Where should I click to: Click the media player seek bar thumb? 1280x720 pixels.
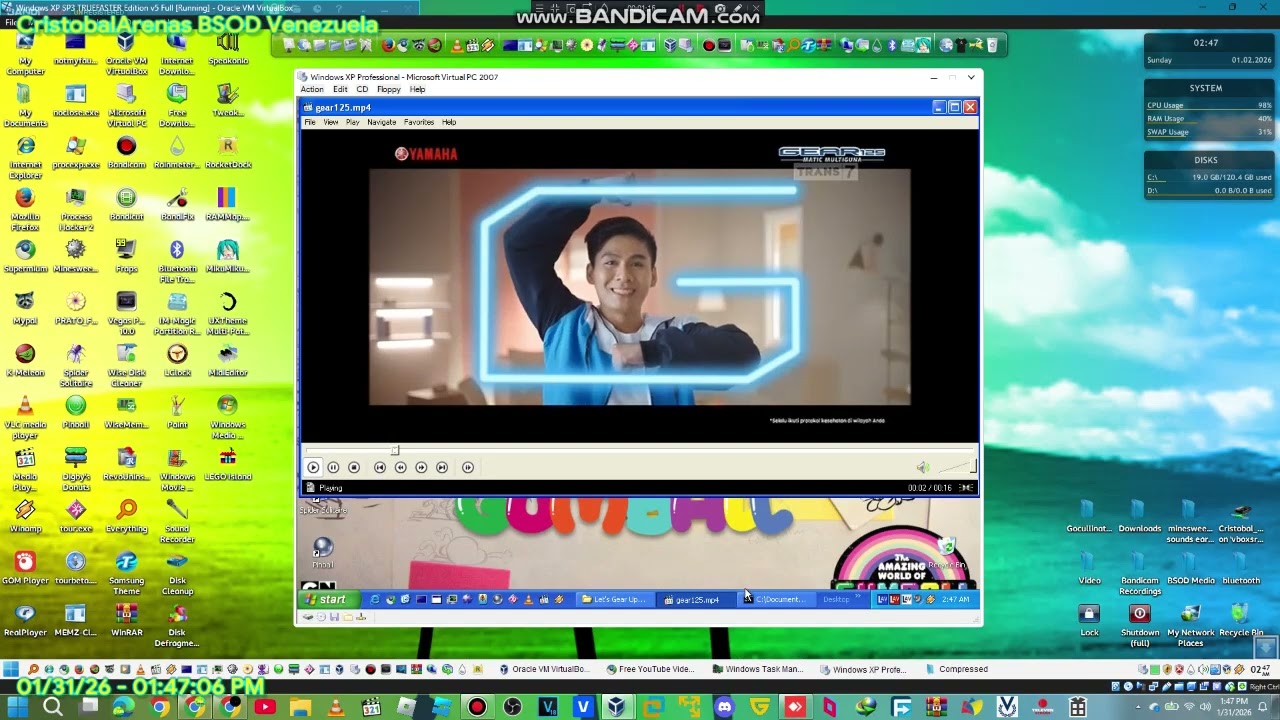click(x=395, y=451)
